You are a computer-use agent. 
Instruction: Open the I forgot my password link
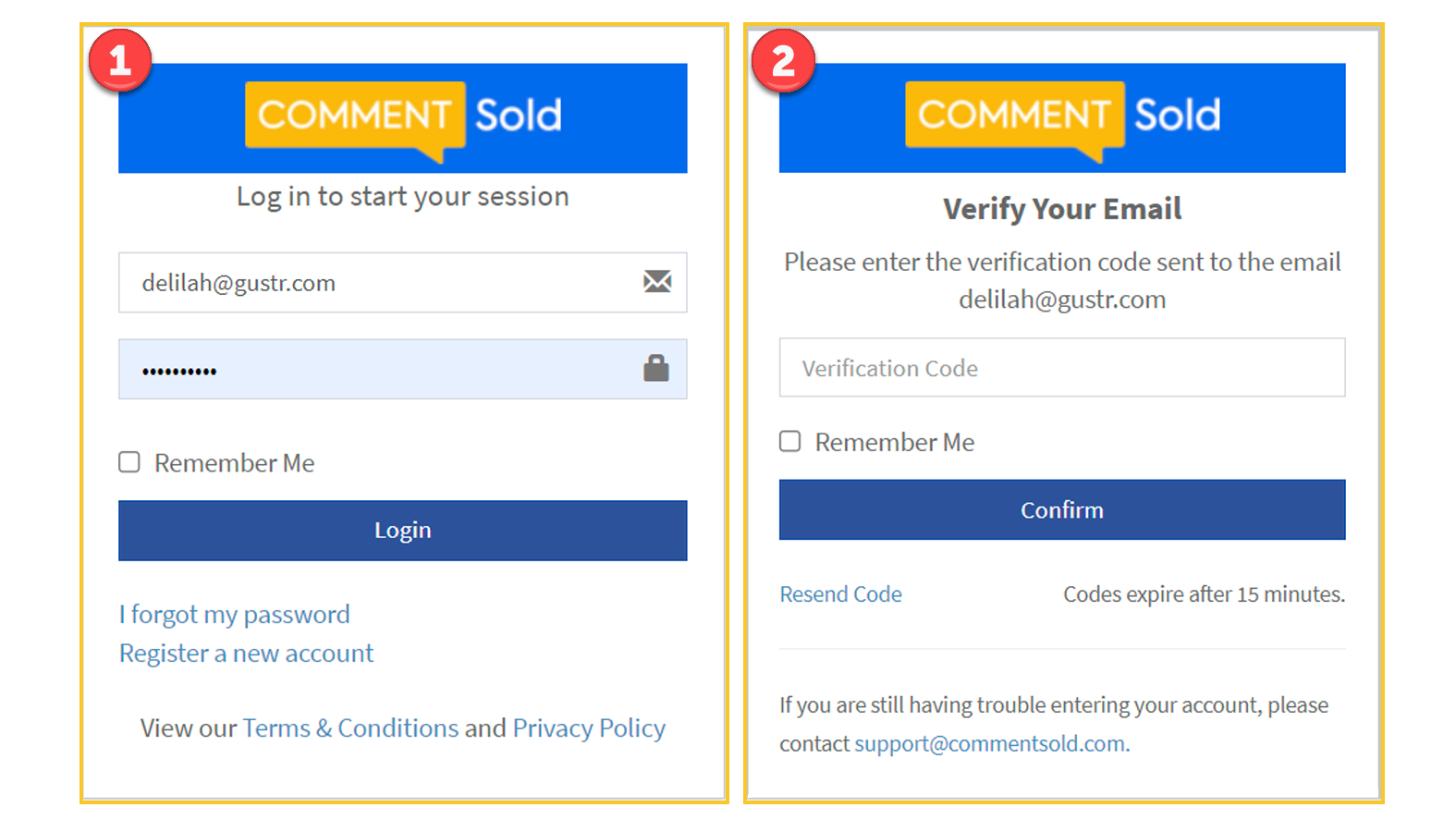[x=235, y=615]
